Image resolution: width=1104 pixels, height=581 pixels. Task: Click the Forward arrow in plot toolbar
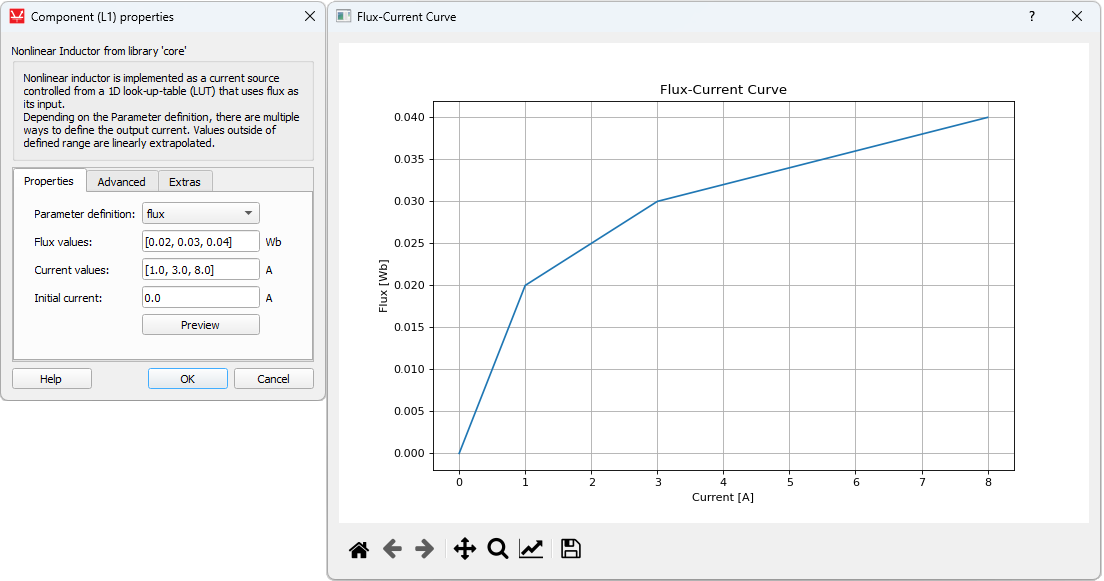(425, 548)
